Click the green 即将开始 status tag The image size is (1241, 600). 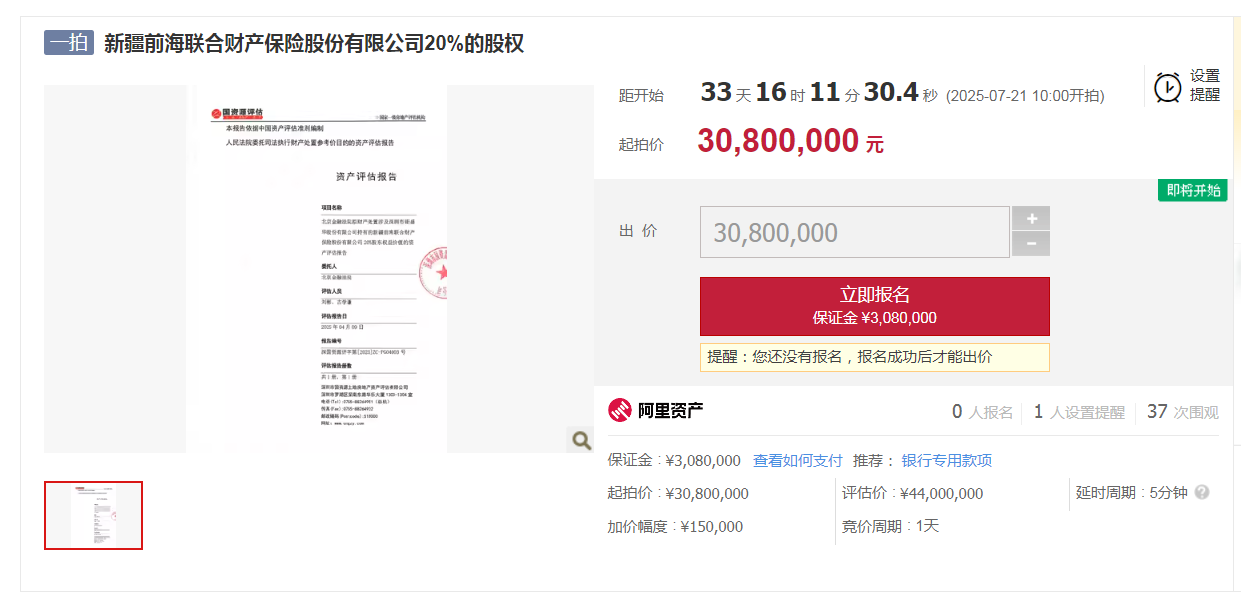(1192, 190)
